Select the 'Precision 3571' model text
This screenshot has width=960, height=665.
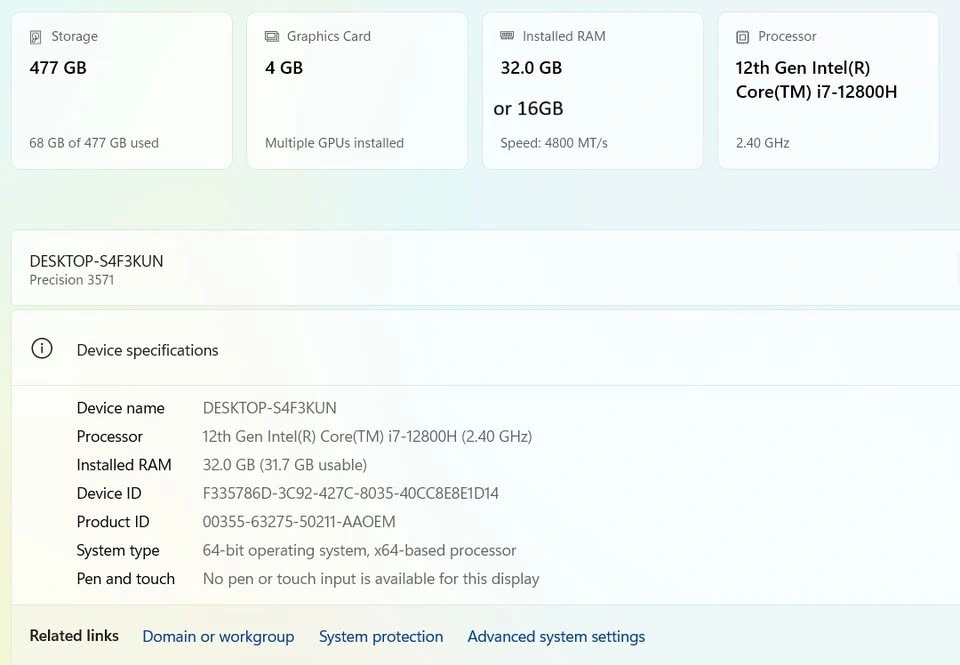(x=72, y=280)
